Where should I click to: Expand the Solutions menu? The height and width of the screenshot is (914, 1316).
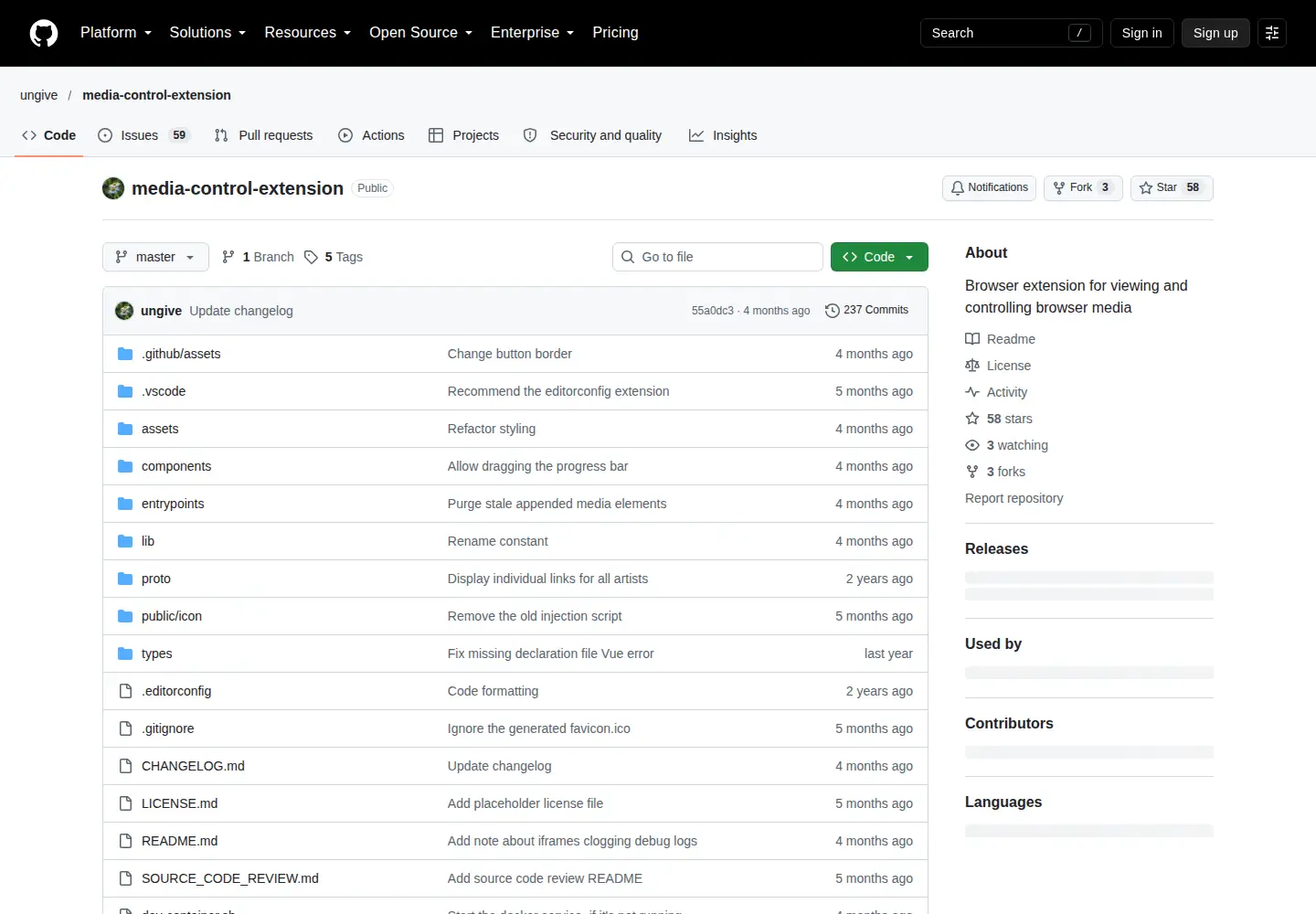point(207,33)
